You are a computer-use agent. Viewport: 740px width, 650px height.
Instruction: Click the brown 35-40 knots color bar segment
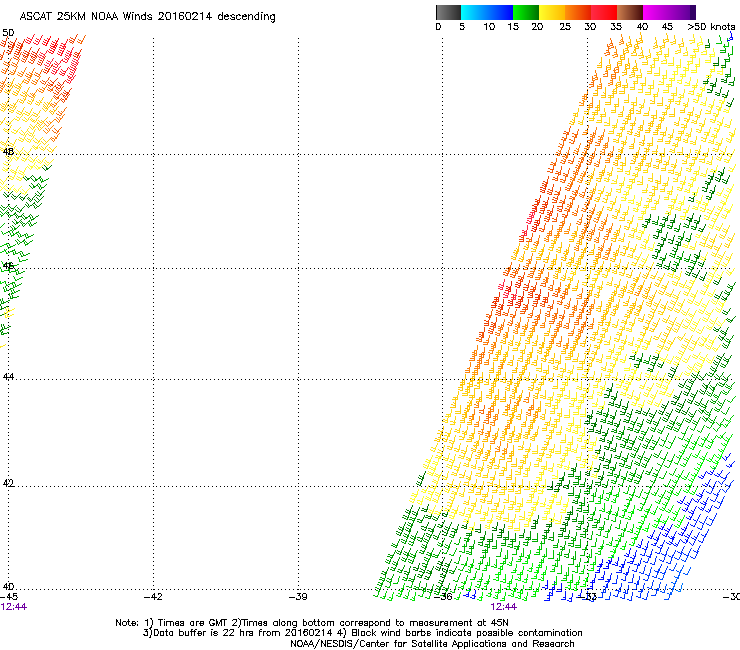coord(630,12)
